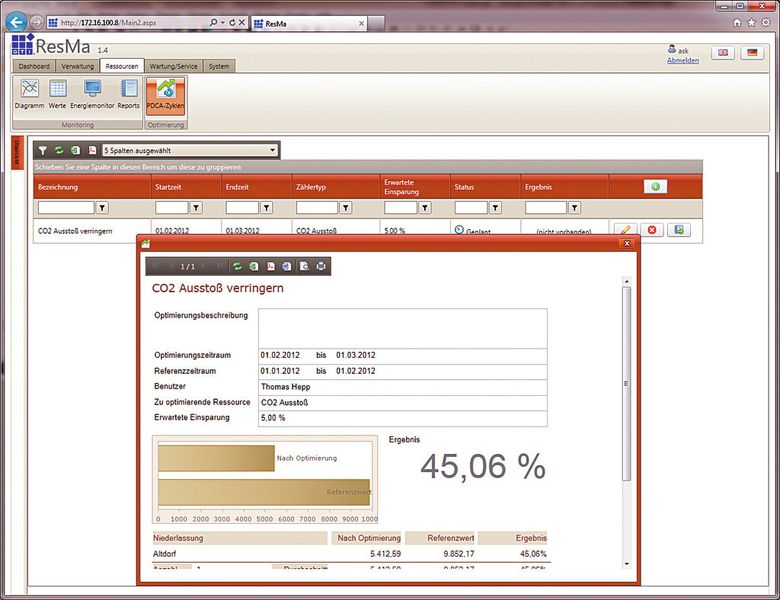Switch language to German flag
The image size is (780, 600).
[x=752, y=52]
